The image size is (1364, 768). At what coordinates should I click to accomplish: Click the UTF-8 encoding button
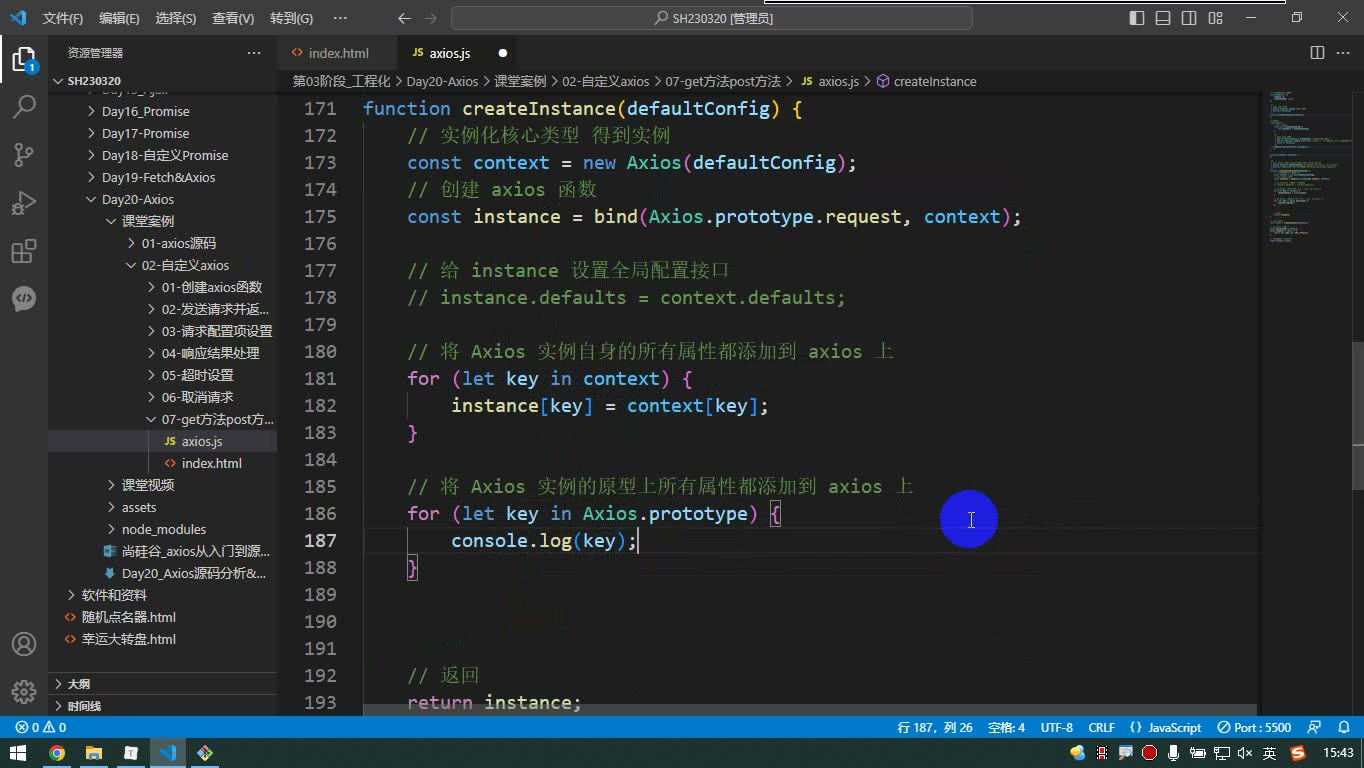point(1057,728)
